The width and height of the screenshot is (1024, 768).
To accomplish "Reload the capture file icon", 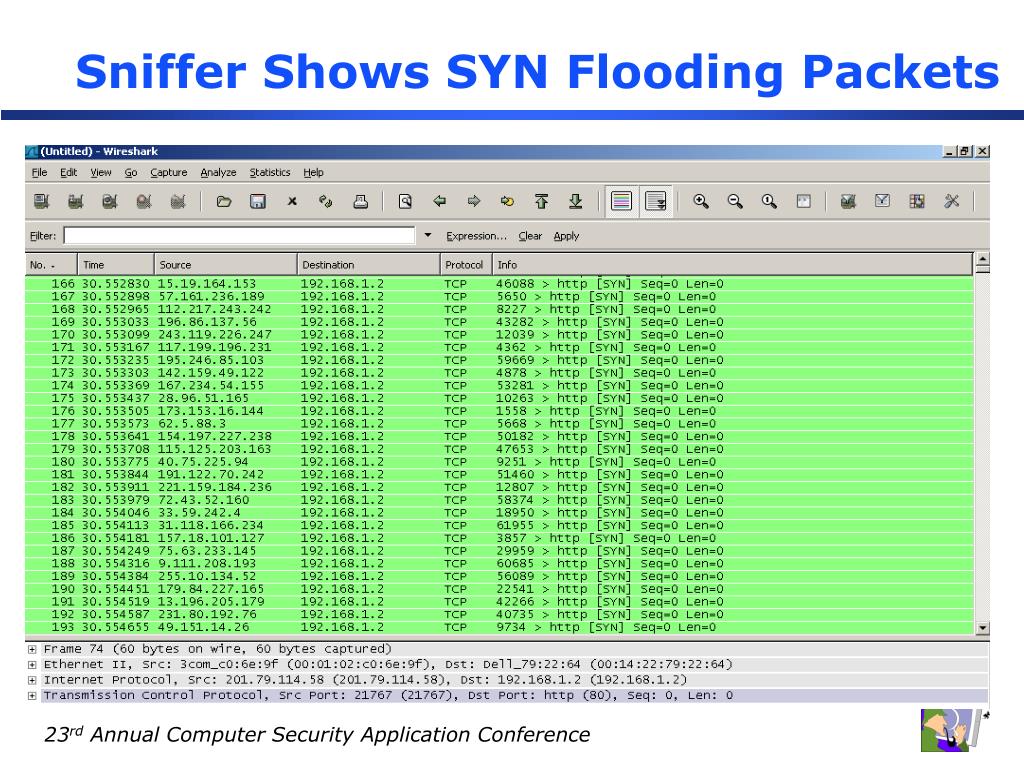I will (x=326, y=201).
